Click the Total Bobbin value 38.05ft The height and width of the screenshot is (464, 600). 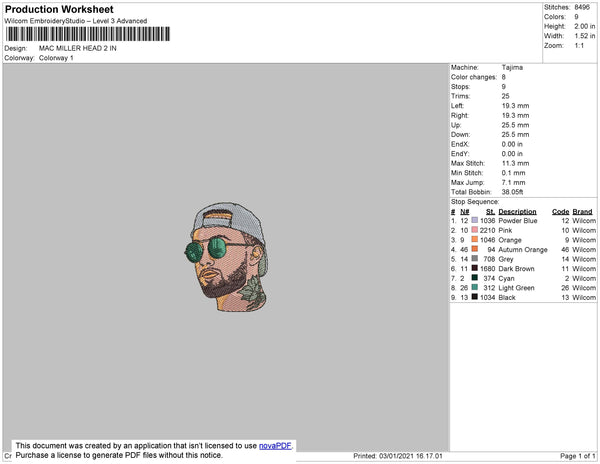[x=512, y=192]
